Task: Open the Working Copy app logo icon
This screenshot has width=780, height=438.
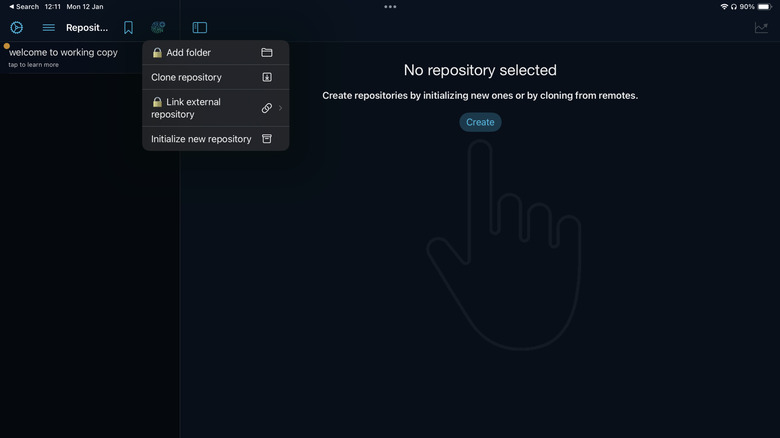Action: pyautogui.click(x=16, y=27)
